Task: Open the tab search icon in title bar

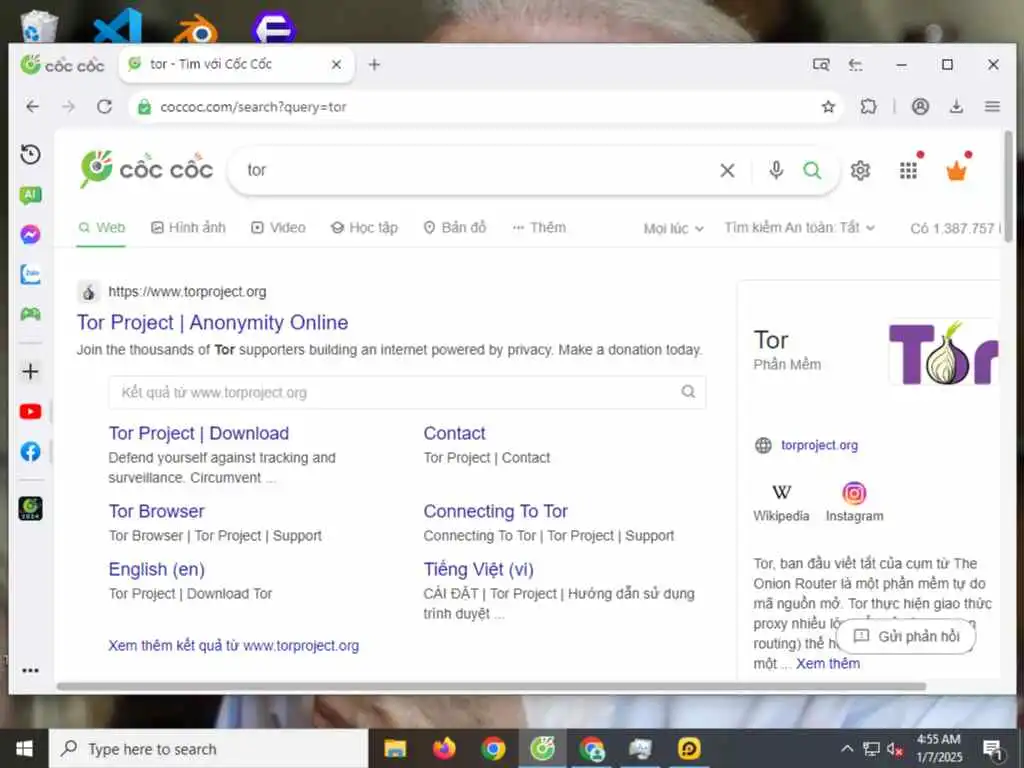Action: [x=821, y=64]
